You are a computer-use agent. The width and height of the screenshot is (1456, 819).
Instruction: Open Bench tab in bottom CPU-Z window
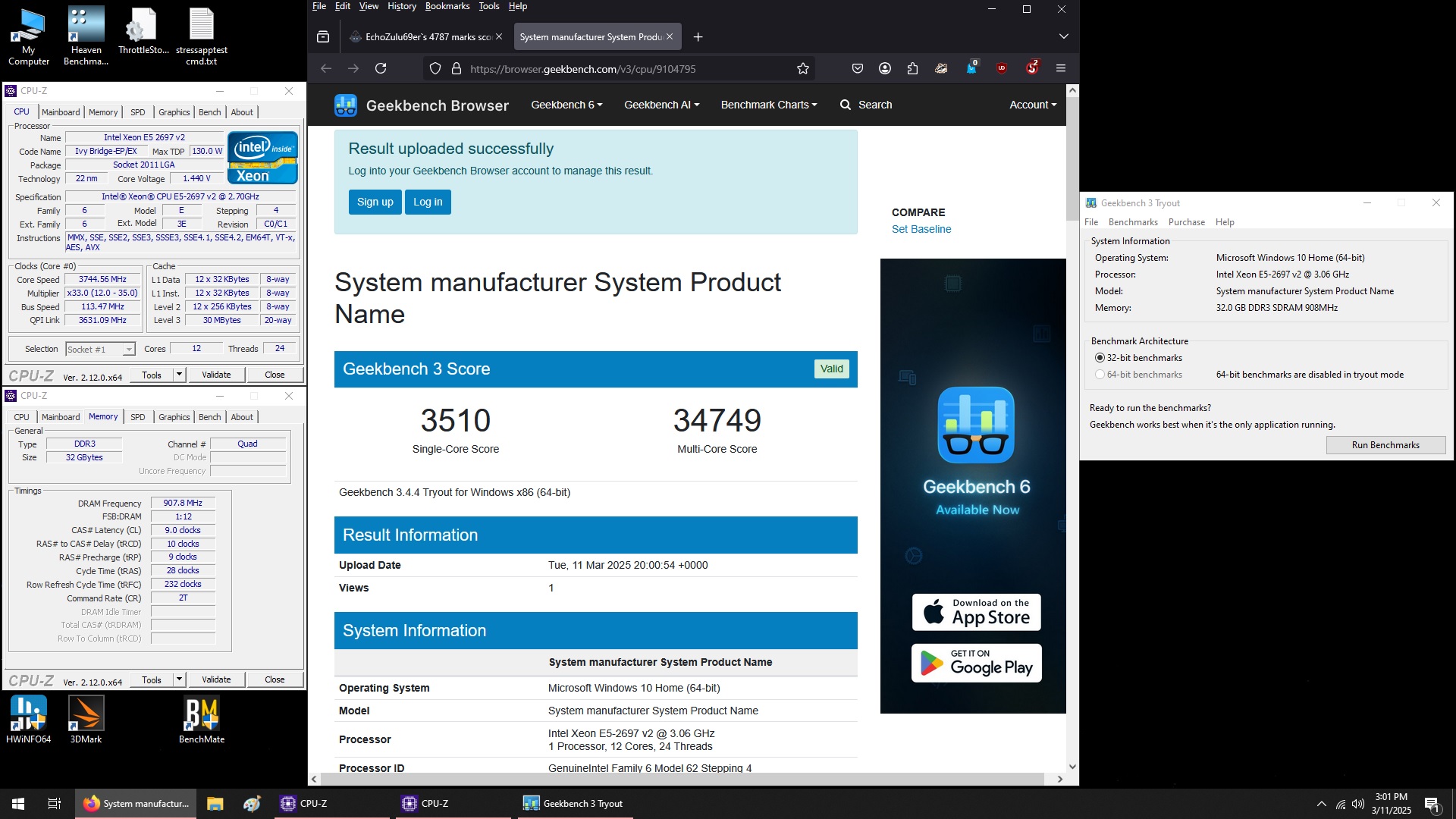tap(209, 417)
